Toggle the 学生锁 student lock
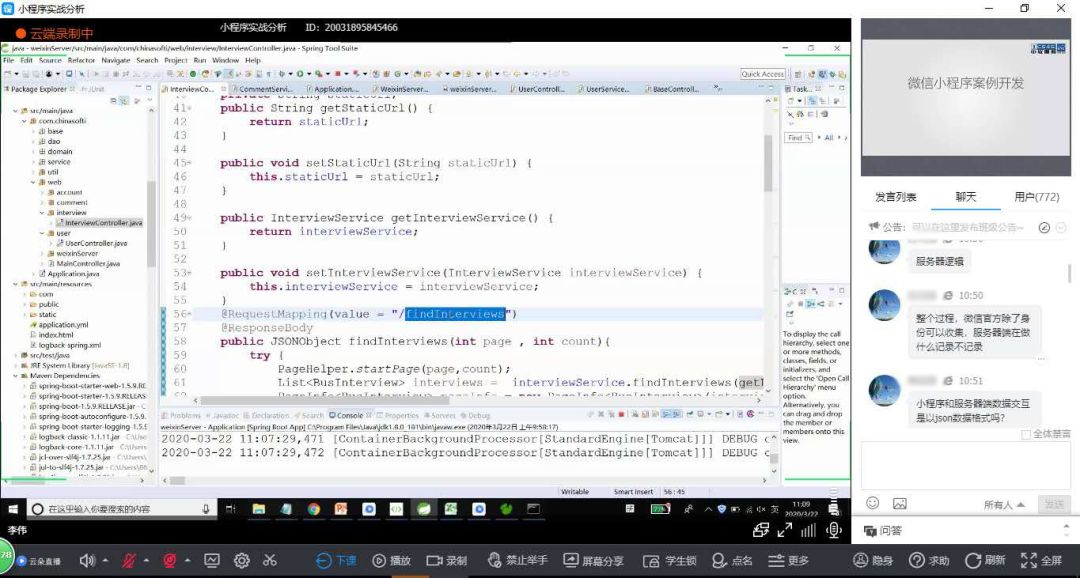 pyautogui.click(x=669, y=561)
